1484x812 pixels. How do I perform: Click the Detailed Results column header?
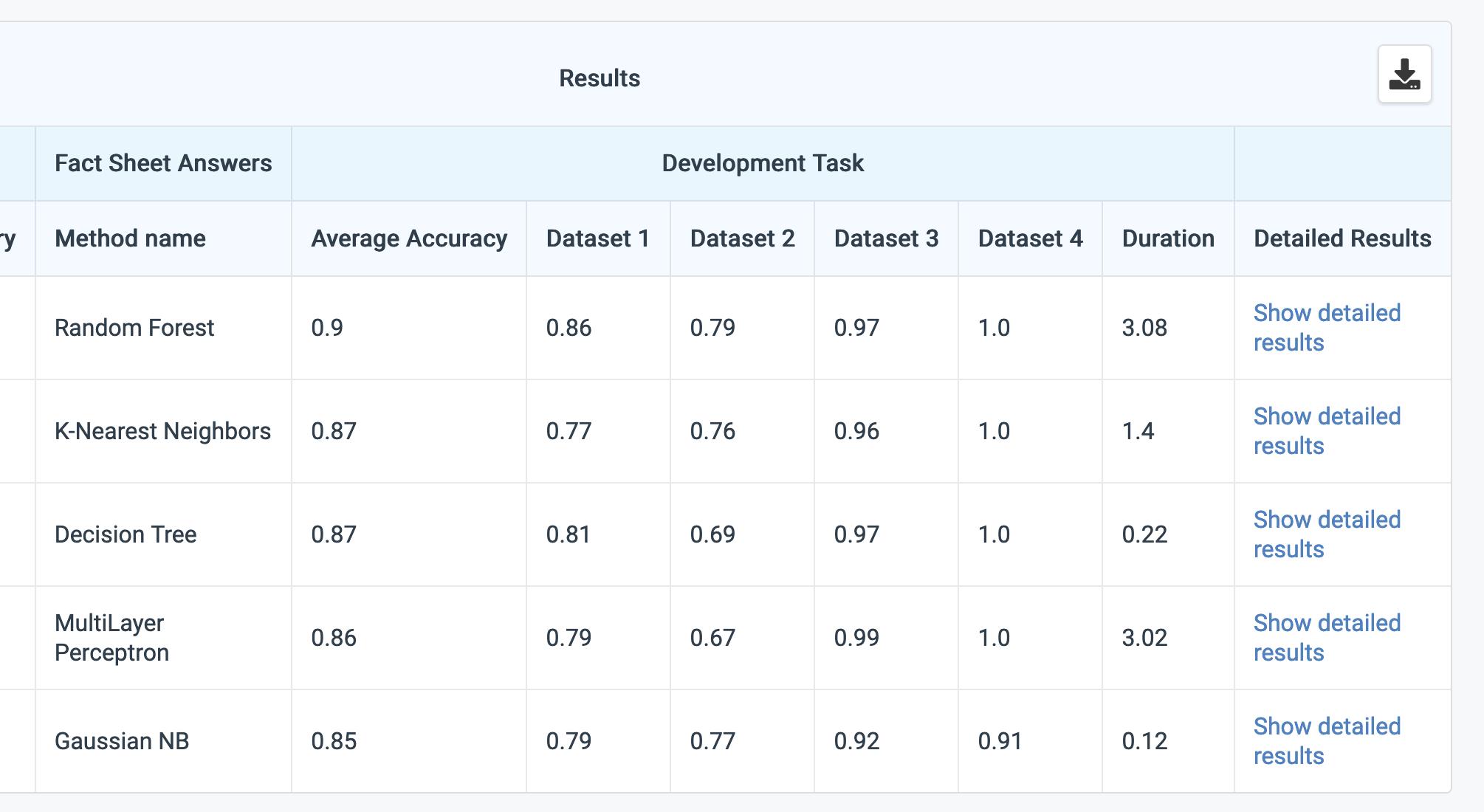pos(1342,238)
